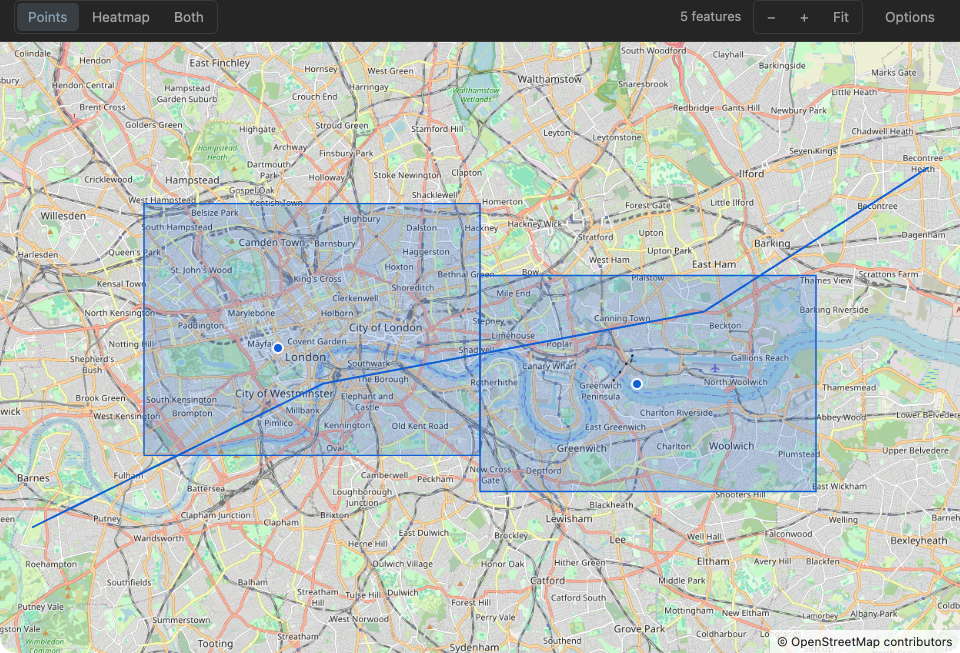Open the Options menu
Viewport: 960px width, 653px height.
coord(909,17)
